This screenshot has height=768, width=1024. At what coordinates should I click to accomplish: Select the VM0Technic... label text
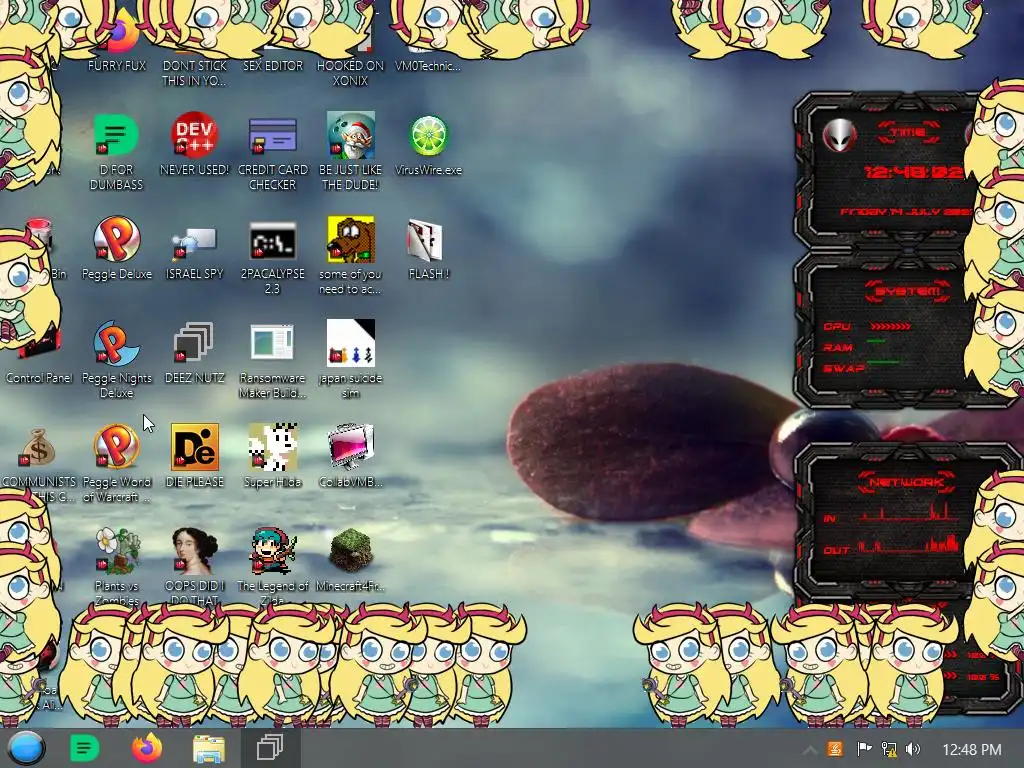pos(428,66)
